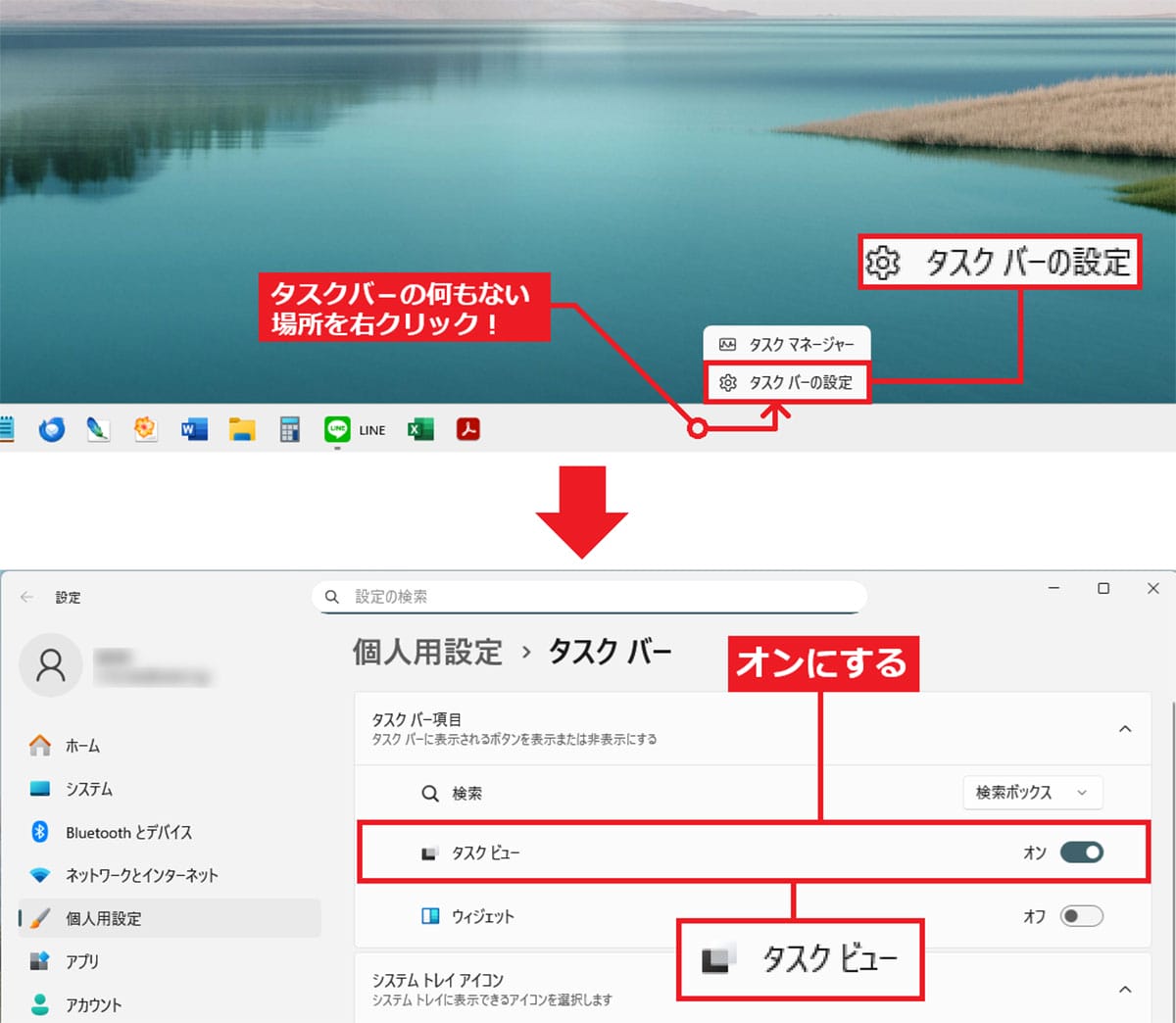Open Thunderbird from the taskbar
Viewport: 1176px width, 1023px height.
[51, 429]
